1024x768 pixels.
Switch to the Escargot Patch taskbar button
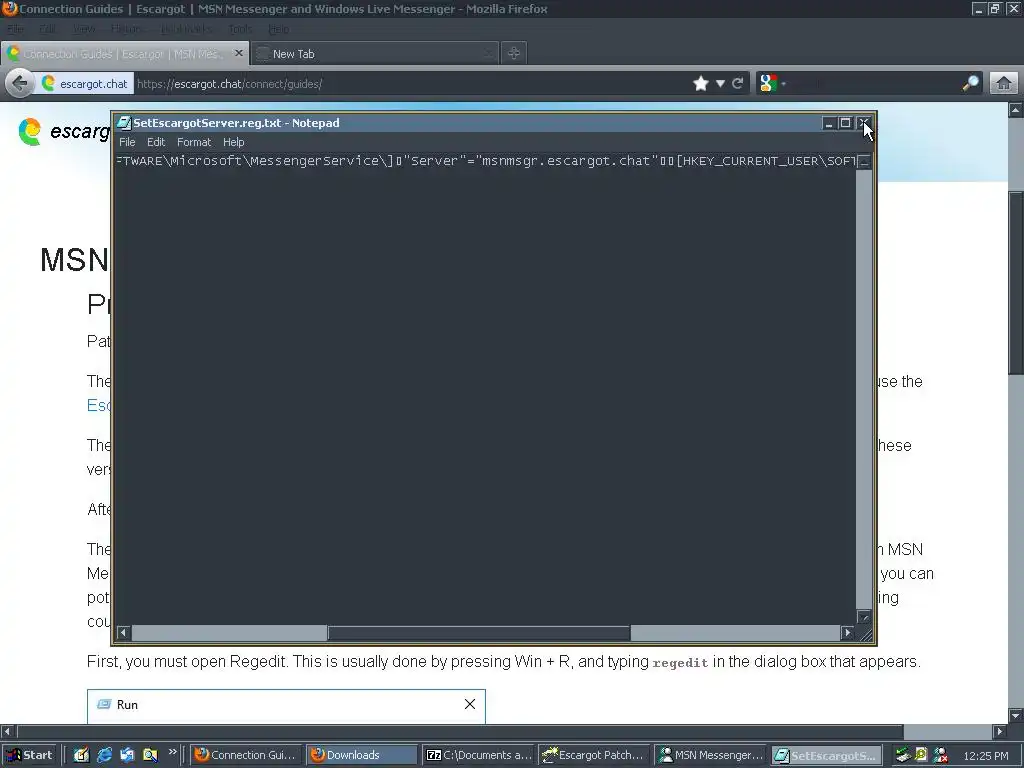pyautogui.click(x=594, y=755)
